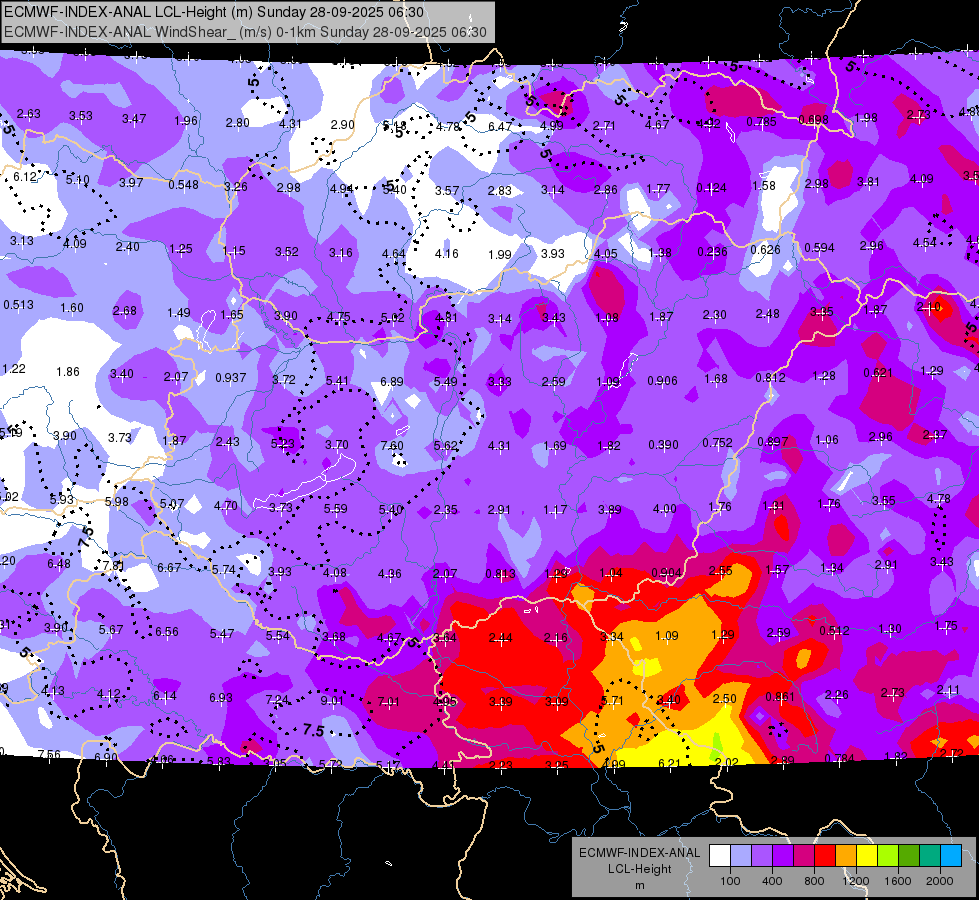The width and height of the screenshot is (979, 900).
Task: Click the ECMWF-INDEX-ANAL legend title
Action: [x=639, y=853]
